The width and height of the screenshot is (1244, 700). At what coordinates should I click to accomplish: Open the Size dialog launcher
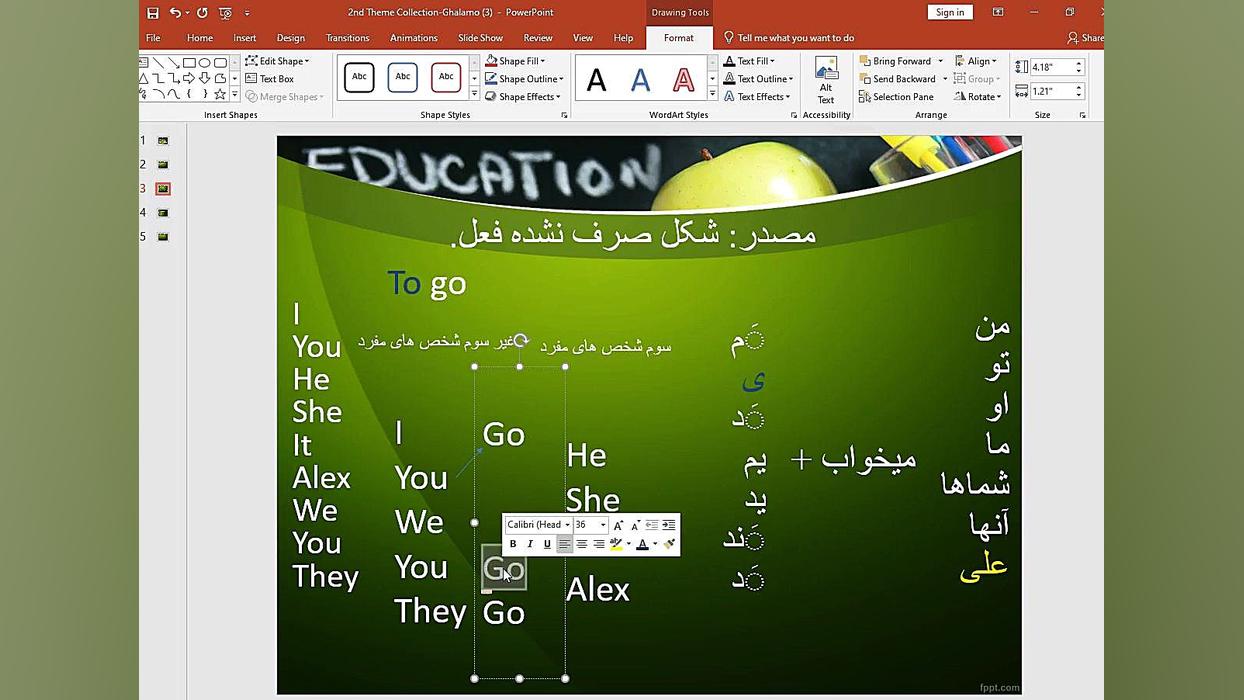click(1082, 116)
